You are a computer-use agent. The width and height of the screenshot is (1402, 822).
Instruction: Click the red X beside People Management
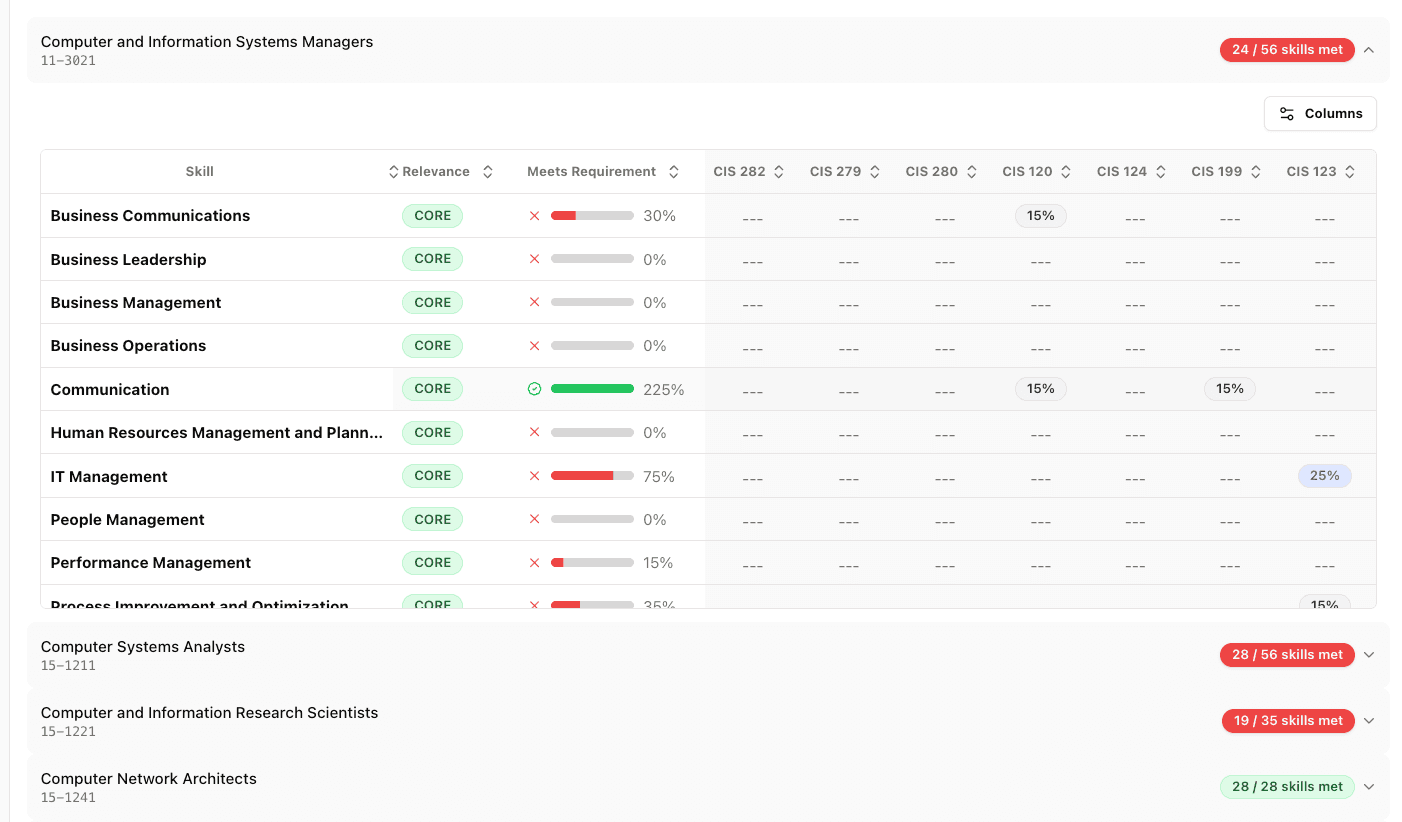534,519
